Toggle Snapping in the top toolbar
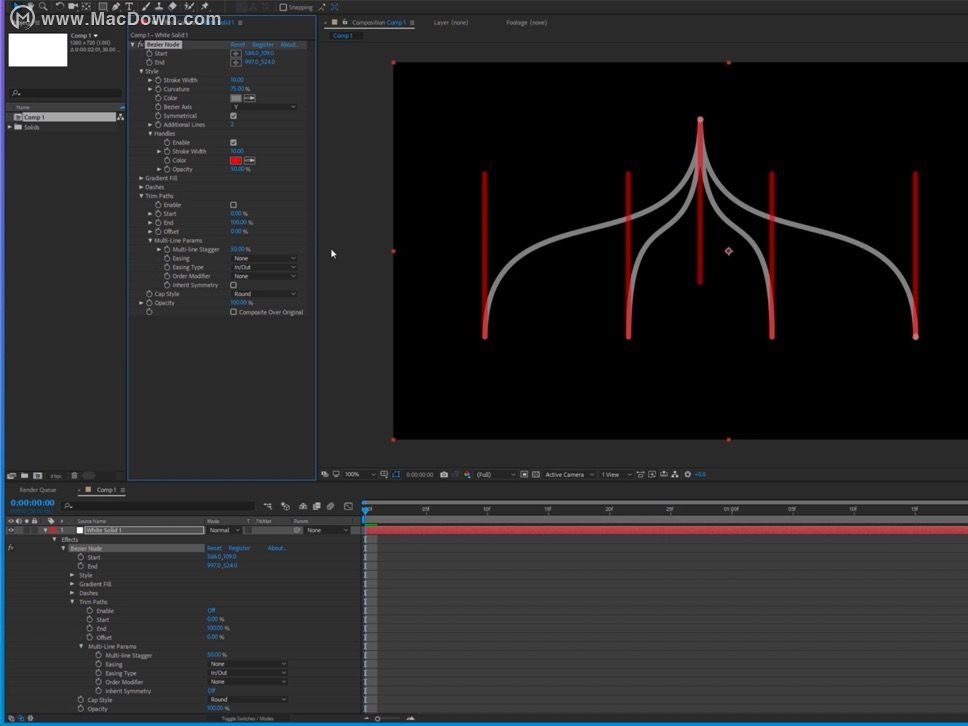968x726 pixels. pos(283,7)
